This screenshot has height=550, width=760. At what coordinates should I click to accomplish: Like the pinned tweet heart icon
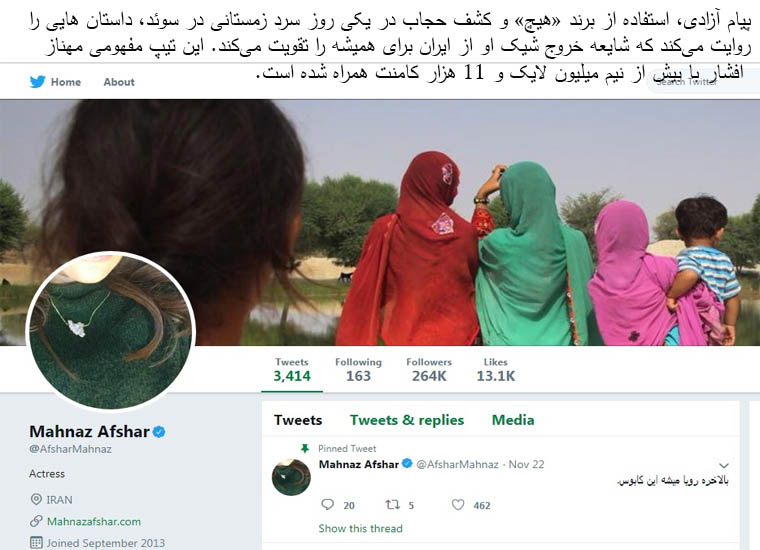click(x=458, y=505)
